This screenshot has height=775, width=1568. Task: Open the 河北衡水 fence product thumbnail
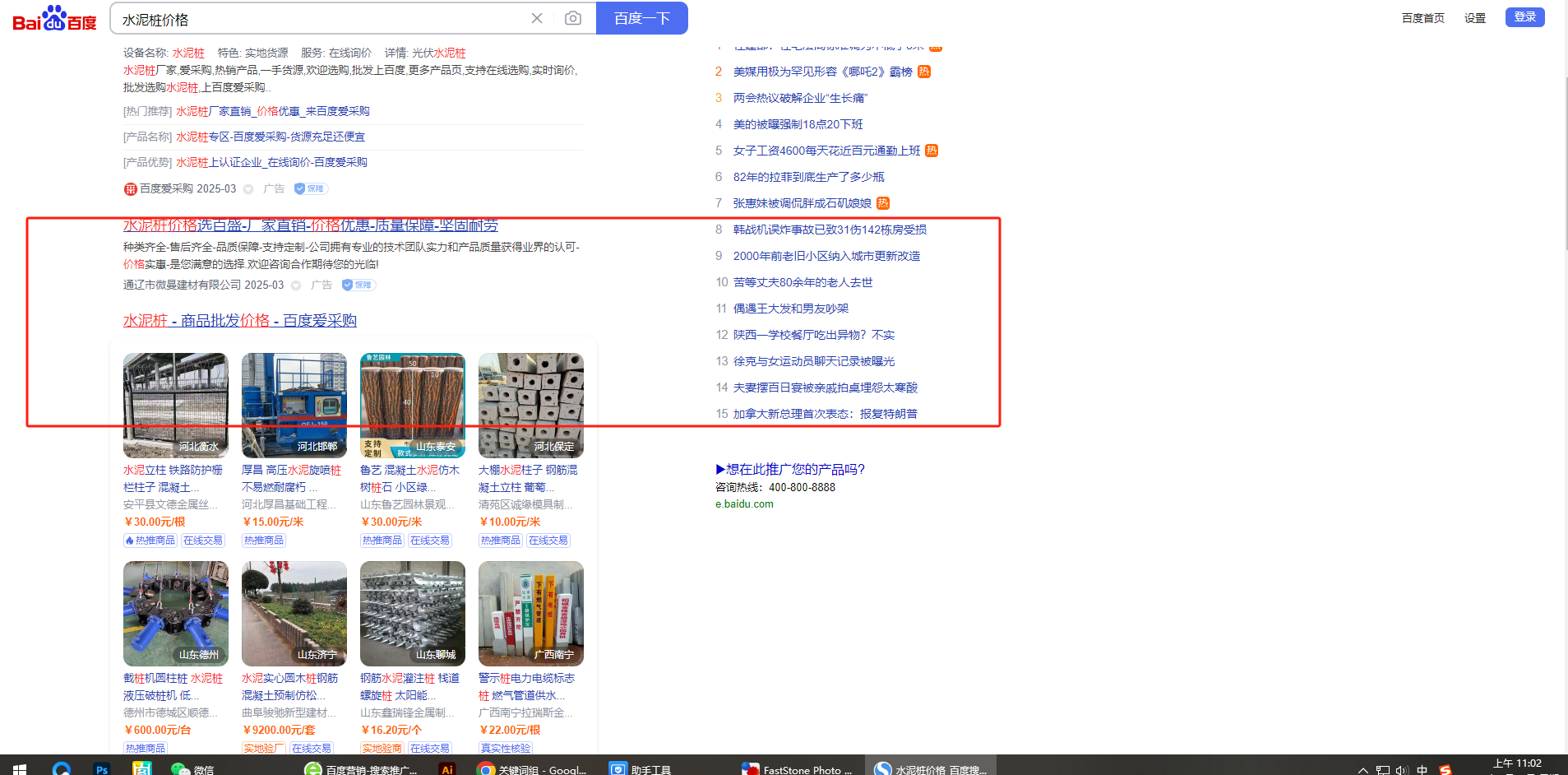(x=176, y=406)
